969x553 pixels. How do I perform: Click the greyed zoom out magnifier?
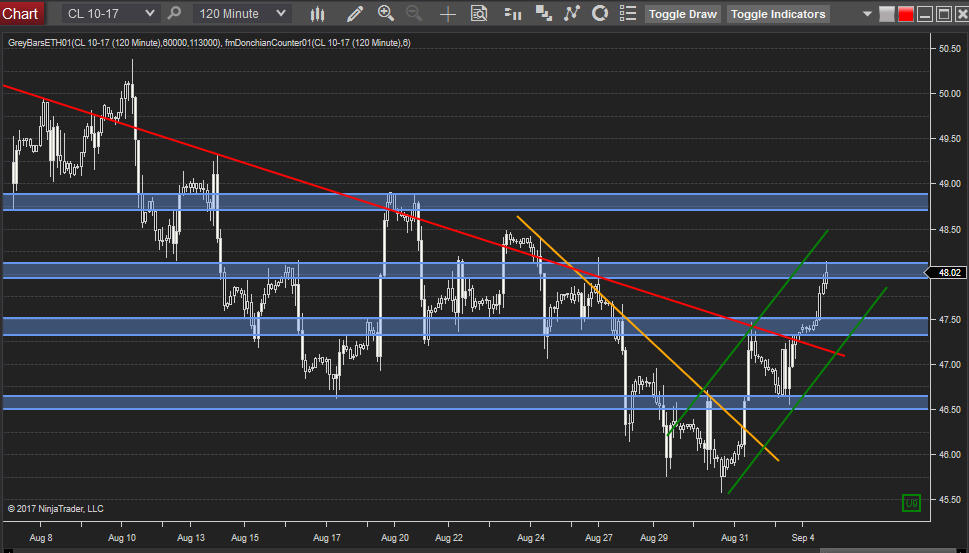click(x=413, y=13)
